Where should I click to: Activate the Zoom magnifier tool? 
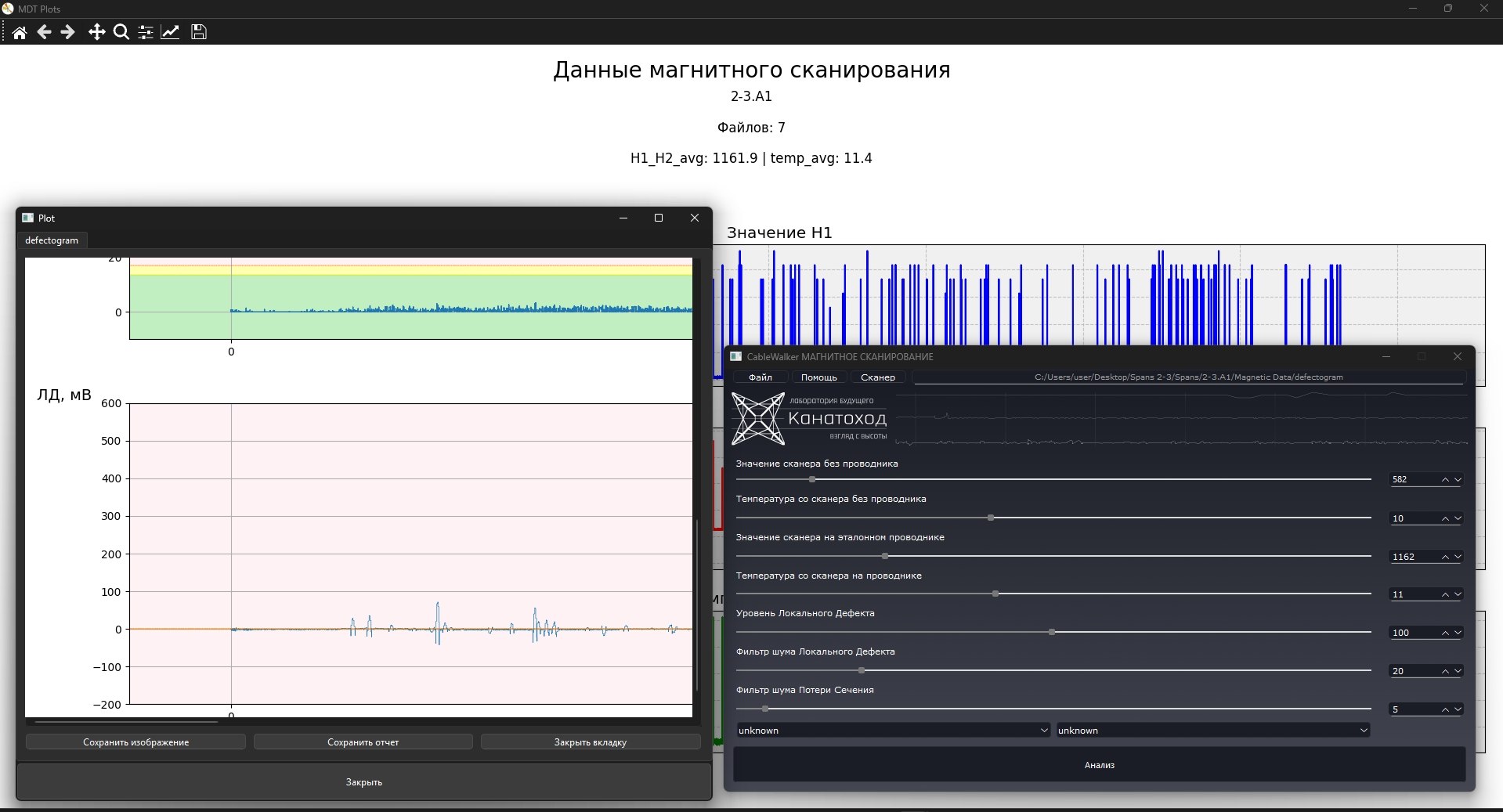tap(121, 32)
